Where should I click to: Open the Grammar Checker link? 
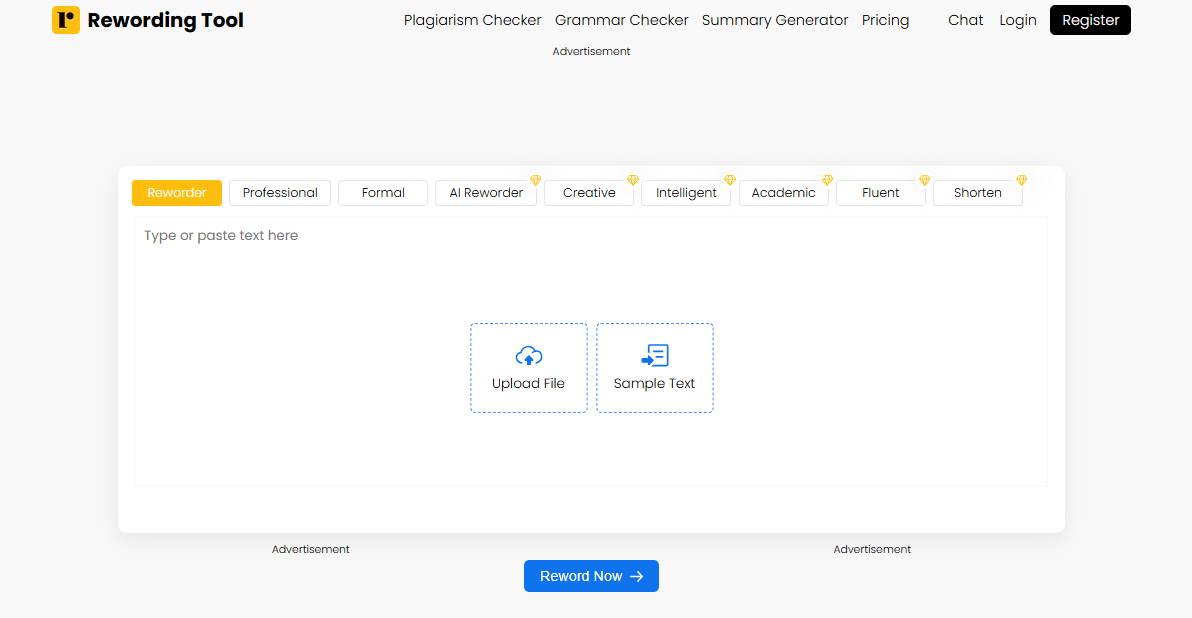[x=621, y=20]
